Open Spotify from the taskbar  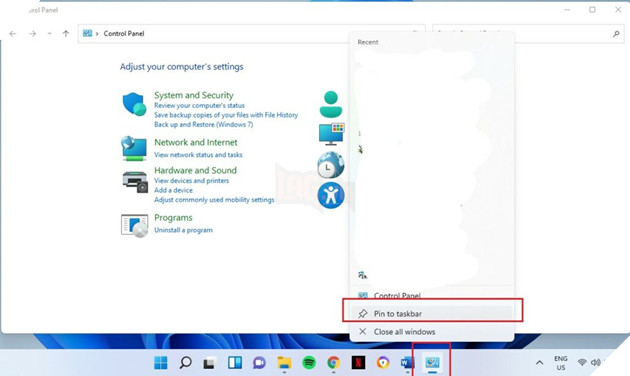click(x=309, y=363)
